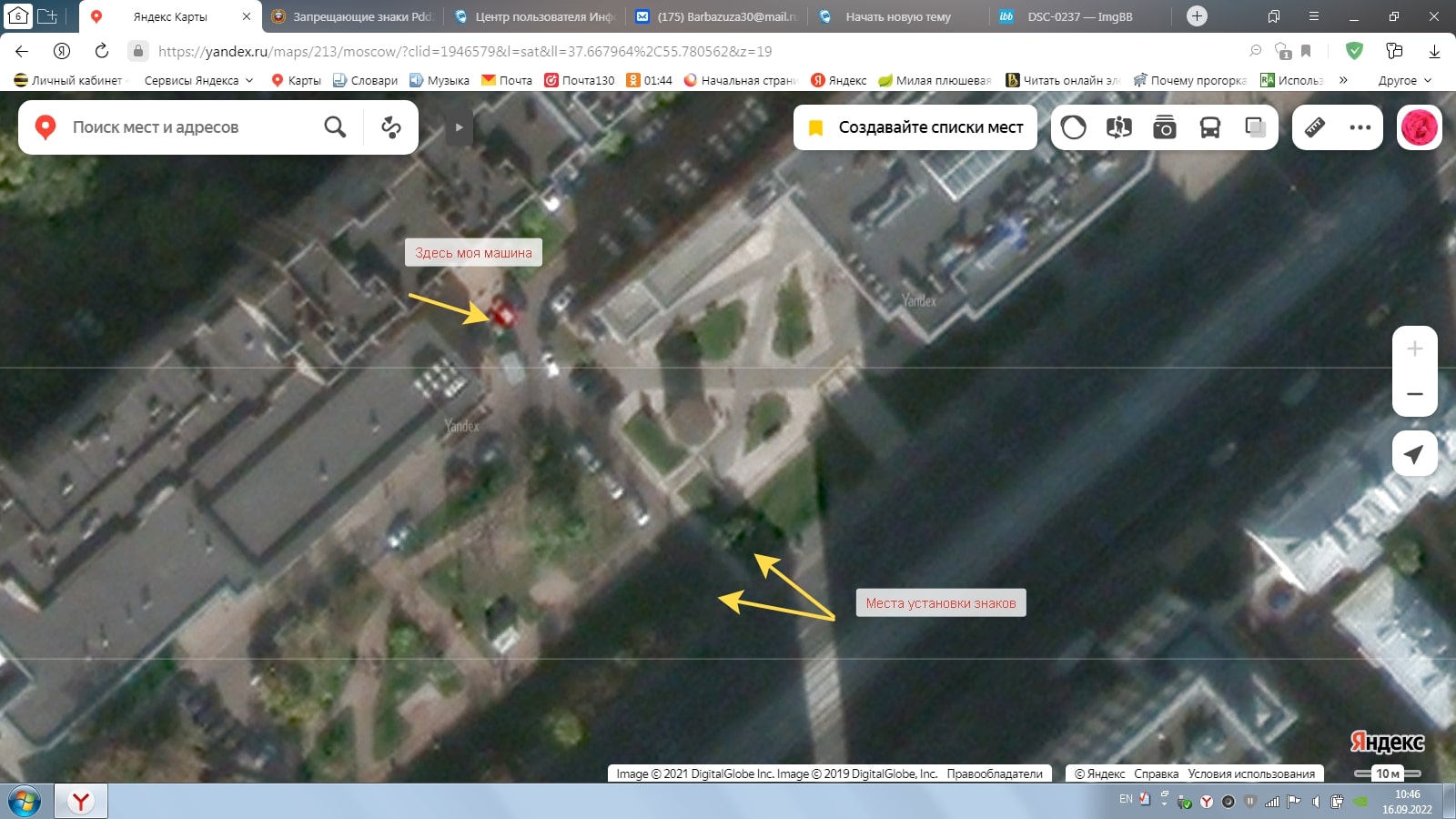Click the search magnifier icon in map search
Image resolution: width=1456 pixels, height=819 pixels.
pos(335,127)
